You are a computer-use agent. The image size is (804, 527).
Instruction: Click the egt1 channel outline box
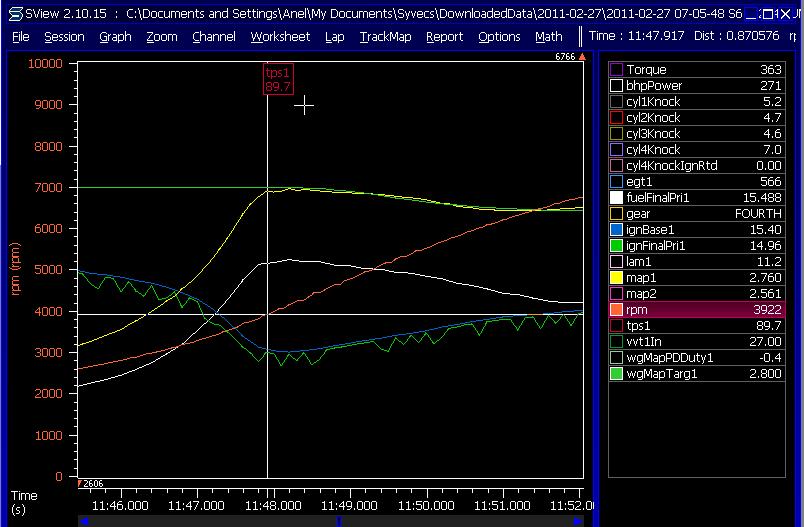pos(617,182)
